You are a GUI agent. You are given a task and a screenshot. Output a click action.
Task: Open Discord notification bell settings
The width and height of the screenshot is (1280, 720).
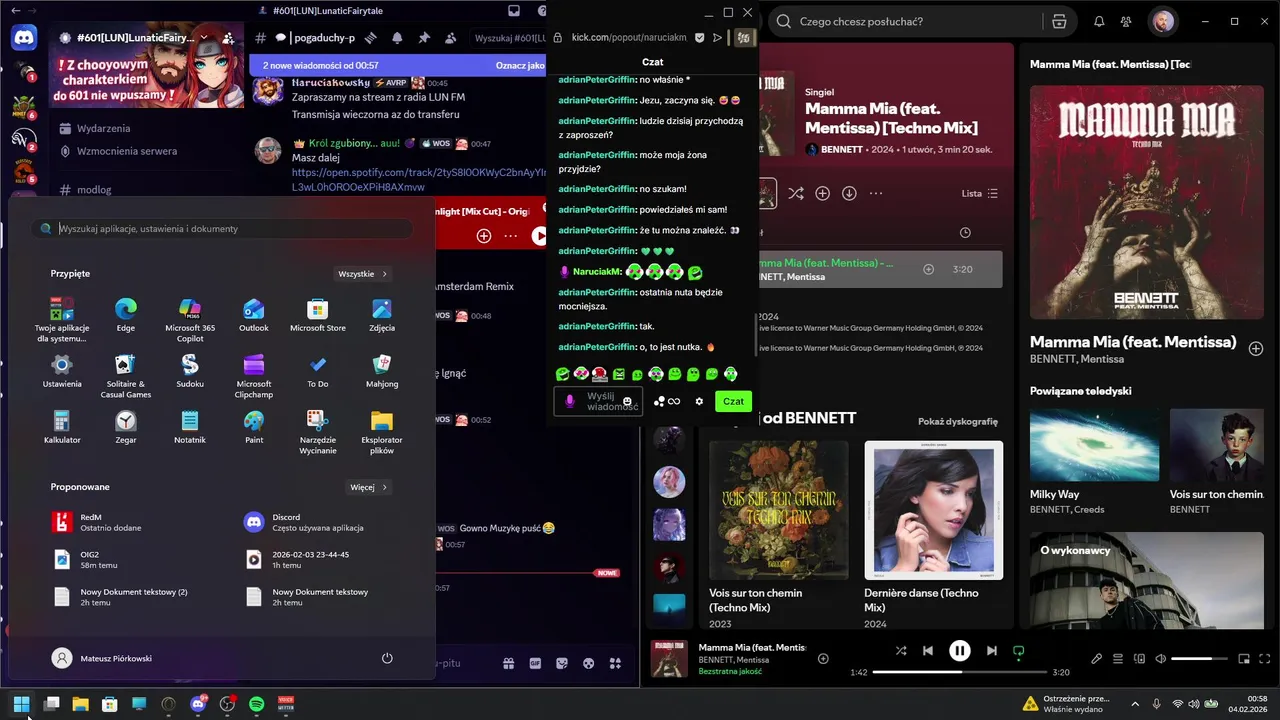397,37
